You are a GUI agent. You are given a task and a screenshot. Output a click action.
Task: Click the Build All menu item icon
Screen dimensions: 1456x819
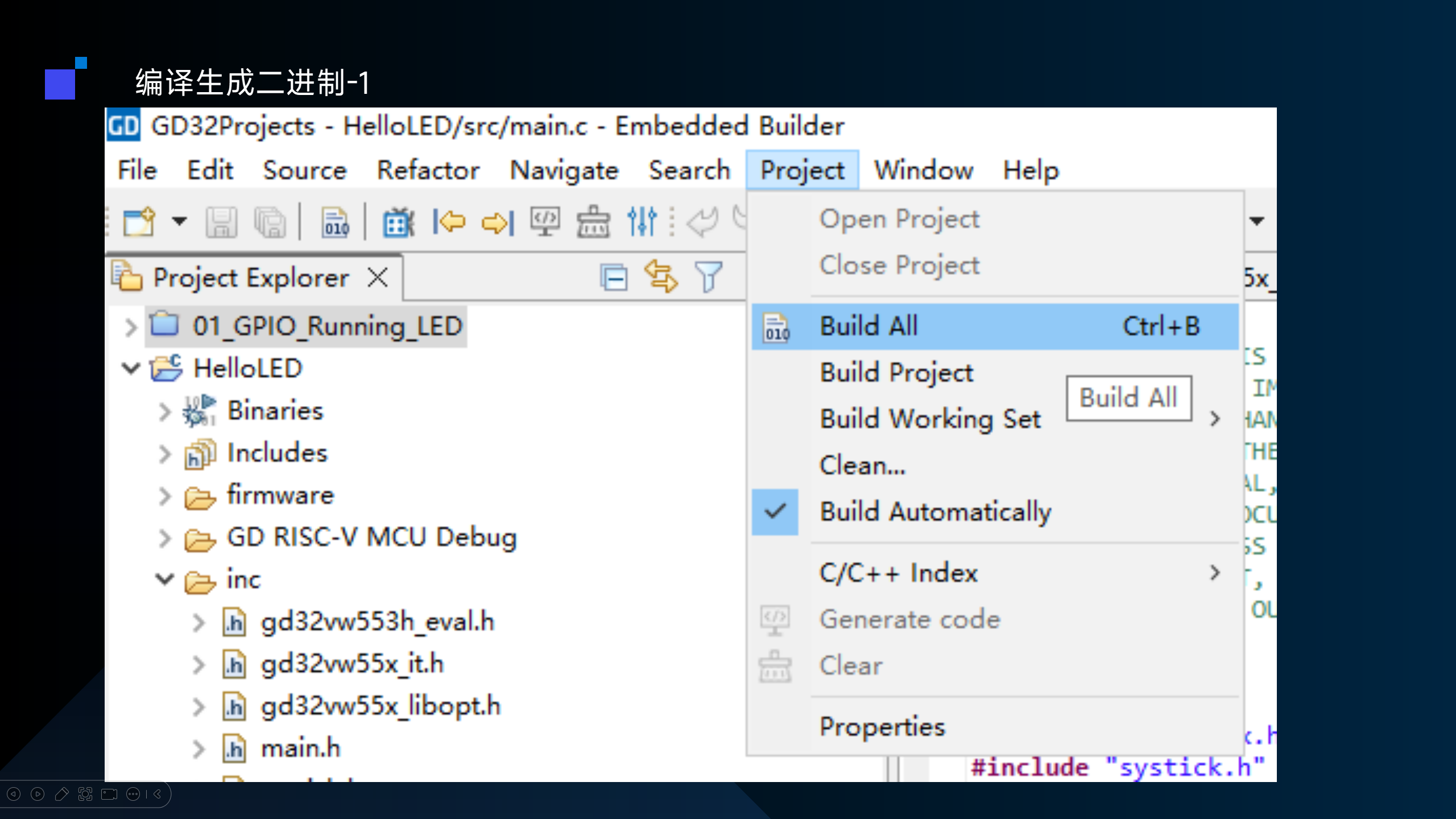[x=776, y=326]
